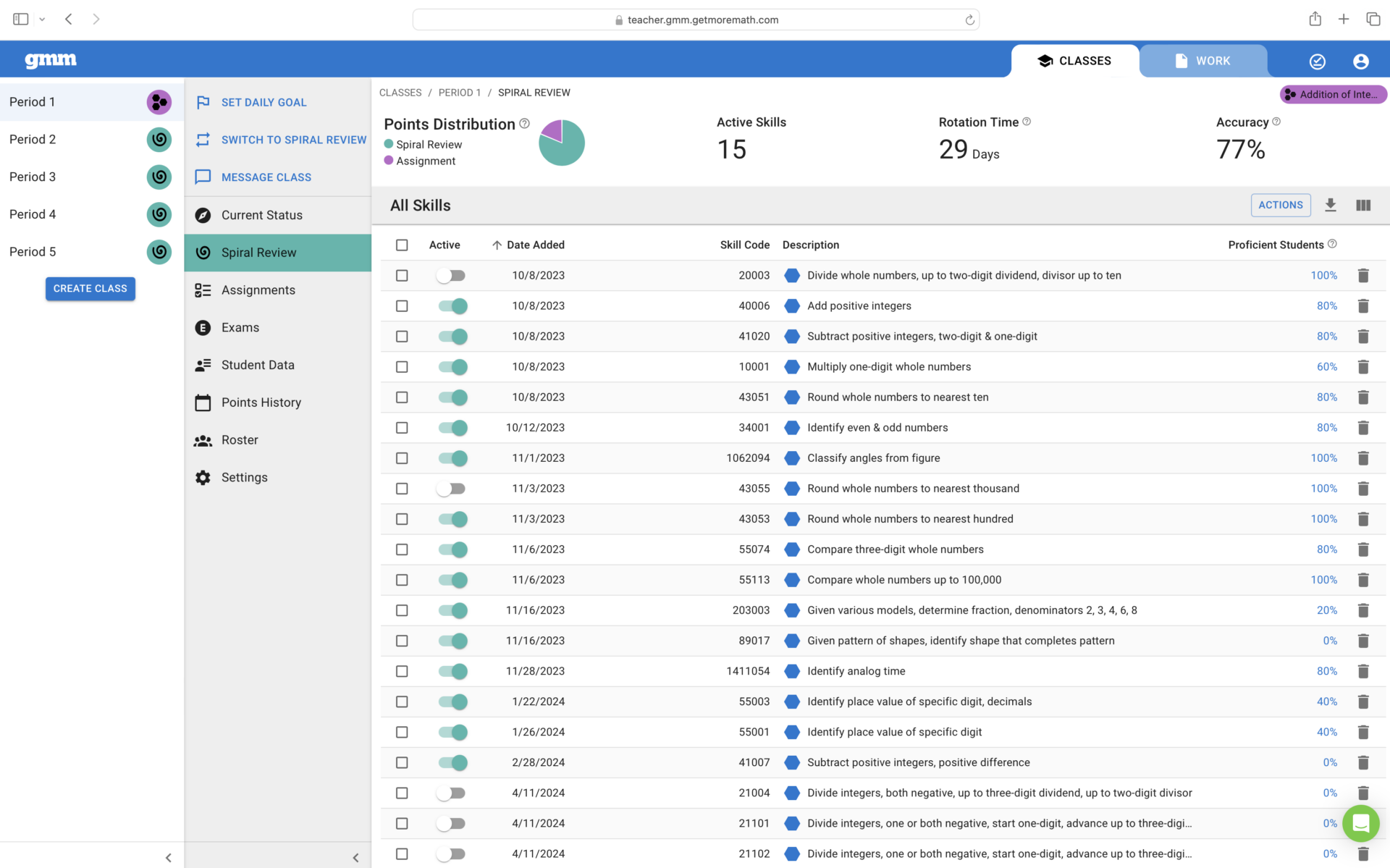The height and width of the screenshot is (868, 1390).
Task: Click Period 3 spiral review icon
Action: 159,177
